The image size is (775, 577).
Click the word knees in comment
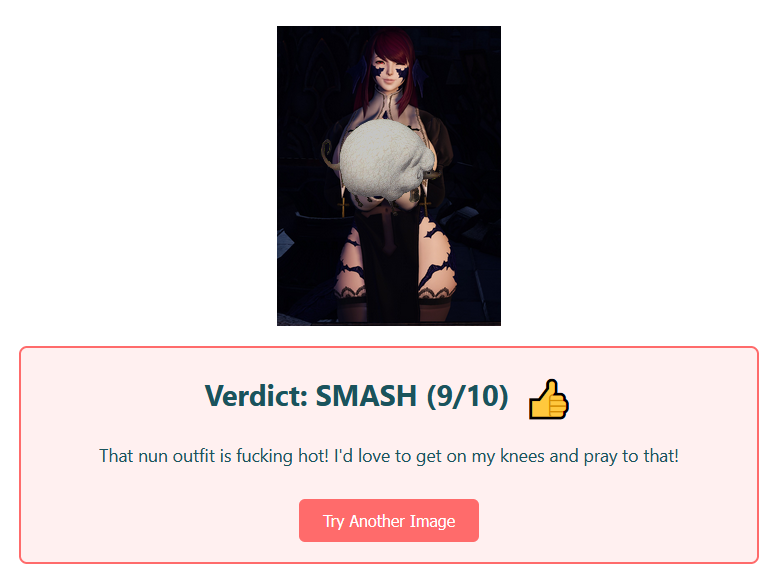tap(522, 456)
